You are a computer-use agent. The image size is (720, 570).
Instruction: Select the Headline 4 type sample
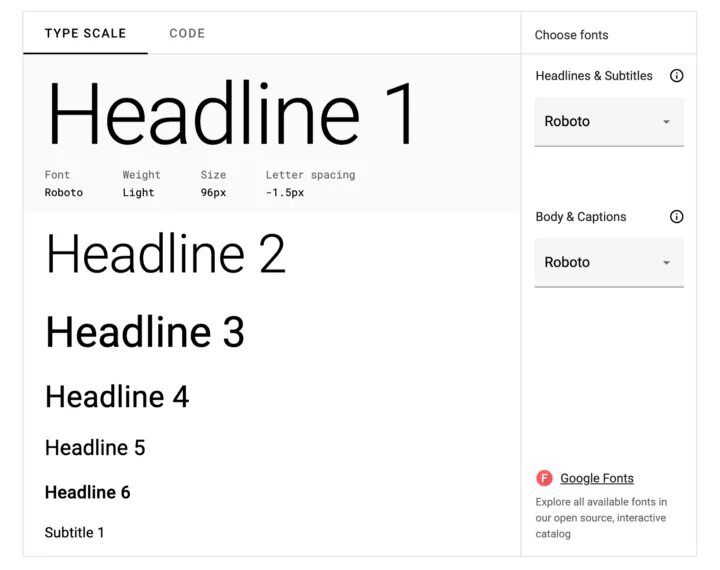(x=117, y=396)
